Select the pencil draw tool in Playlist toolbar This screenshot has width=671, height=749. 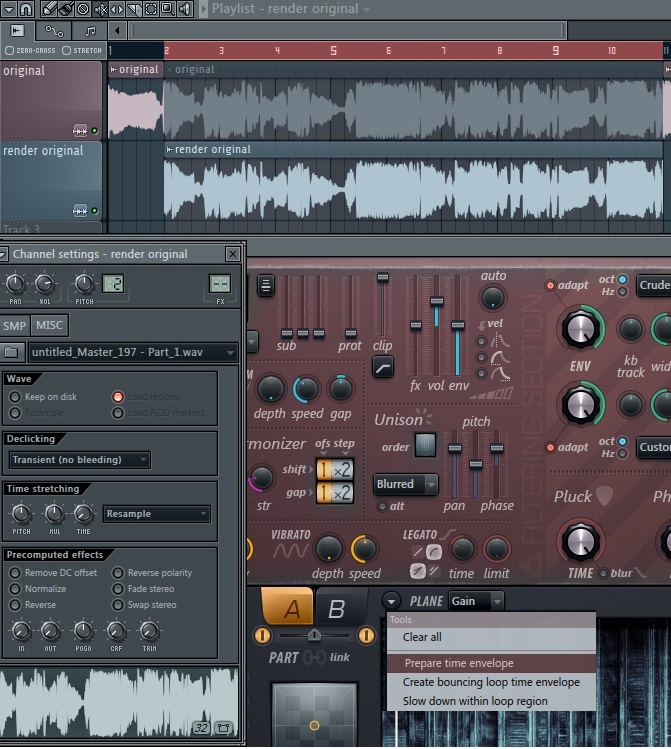(47, 9)
